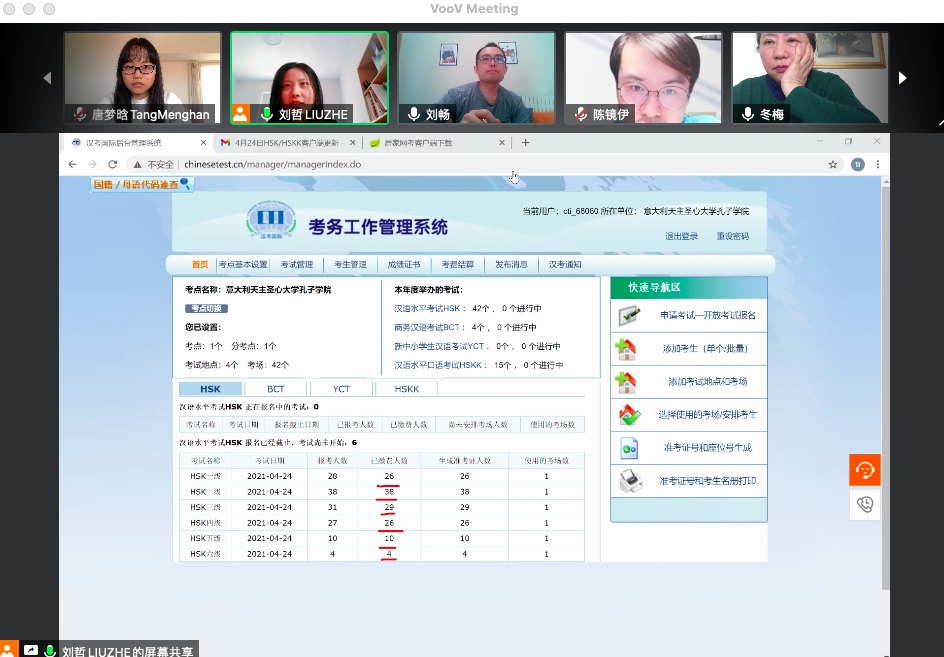Select 唐梦晗 TangMenghan's video thumbnail

[142, 78]
